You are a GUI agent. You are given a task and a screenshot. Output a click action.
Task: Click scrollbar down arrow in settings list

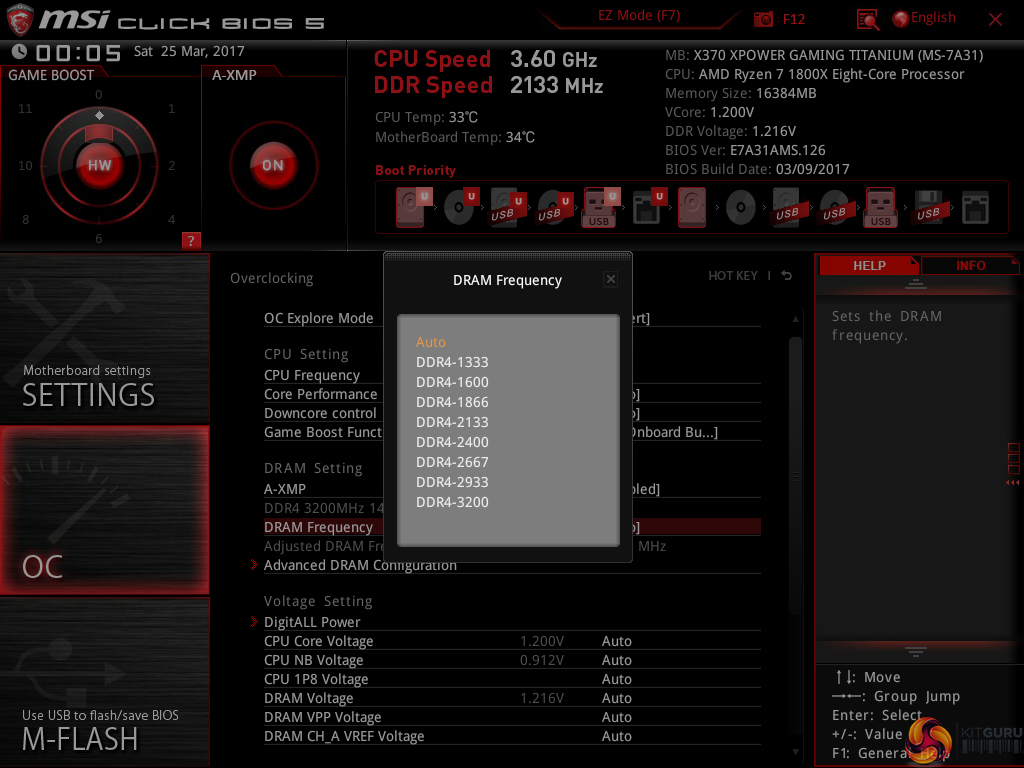pos(795,752)
